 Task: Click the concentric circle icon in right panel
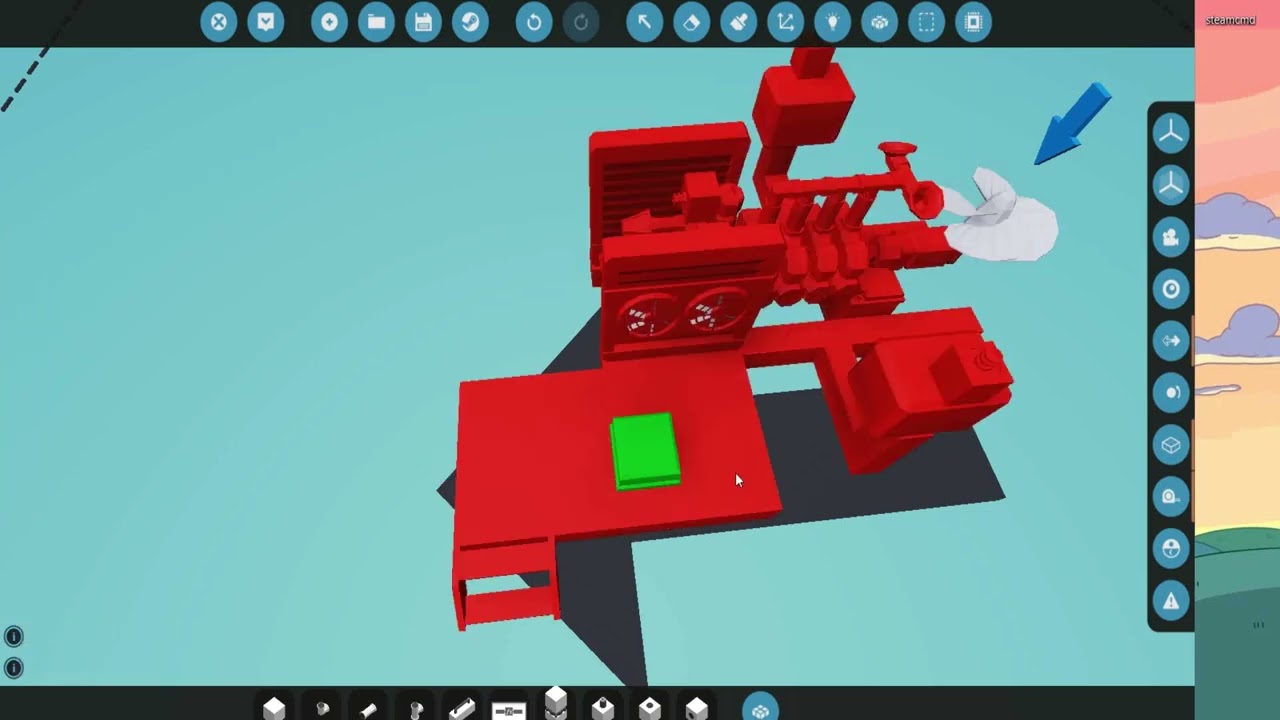tap(1171, 289)
